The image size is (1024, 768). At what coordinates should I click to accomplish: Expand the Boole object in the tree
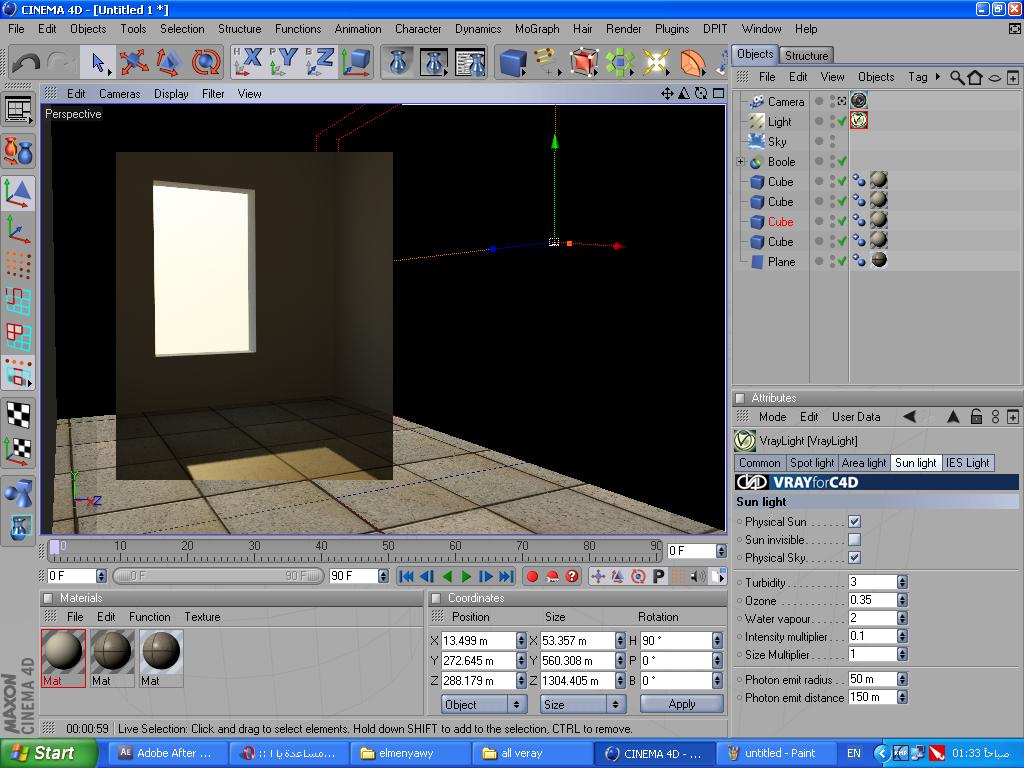(x=741, y=161)
